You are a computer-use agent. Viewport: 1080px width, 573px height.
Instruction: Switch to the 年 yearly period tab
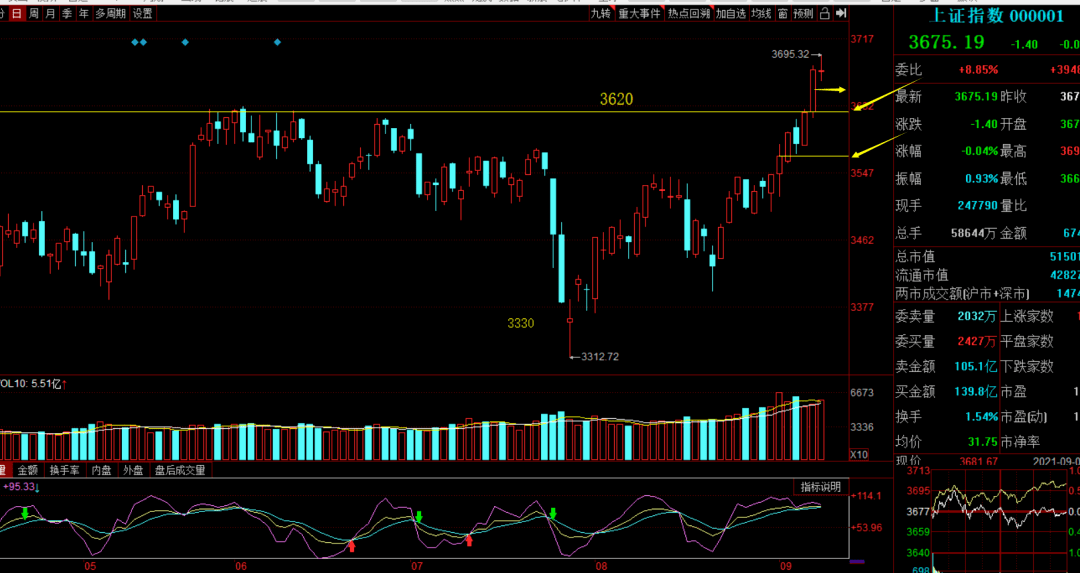coord(84,14)
